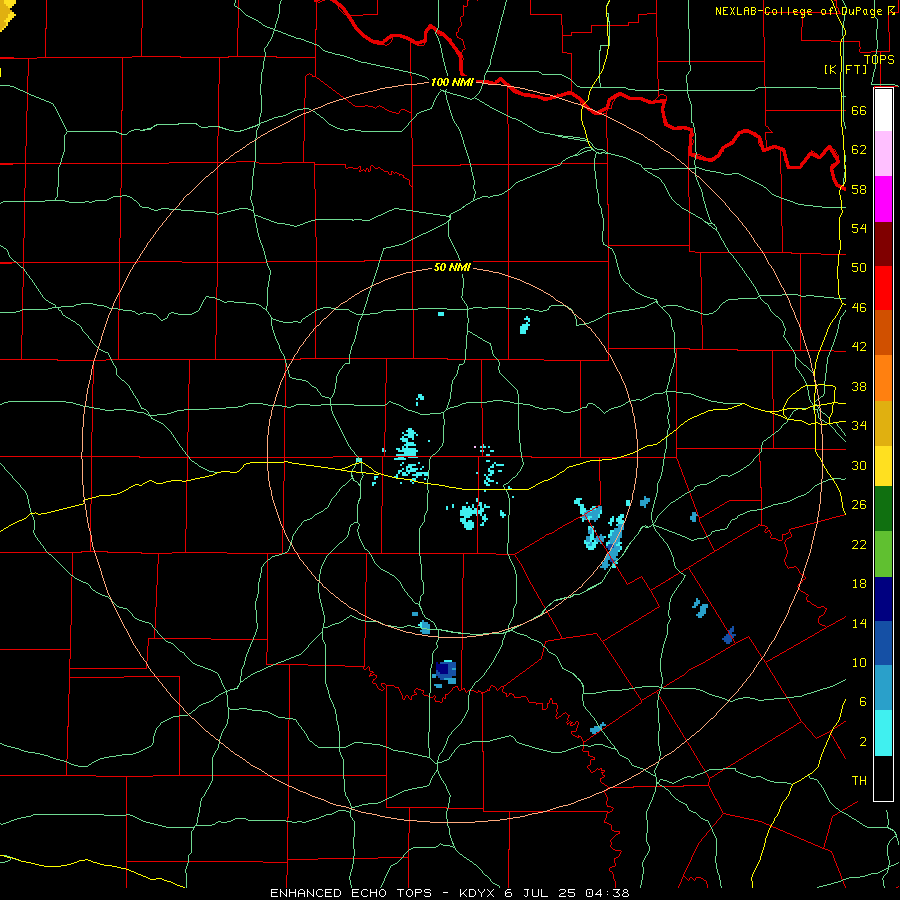Click the "58" legend value

point(859,189)
